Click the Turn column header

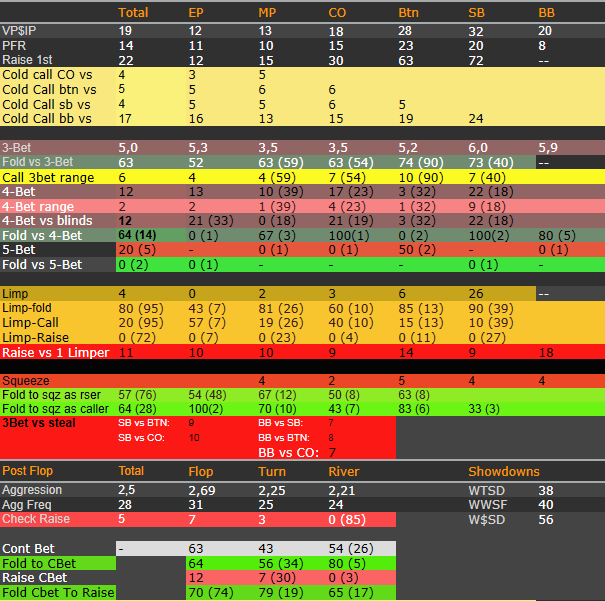click(272, 471)
